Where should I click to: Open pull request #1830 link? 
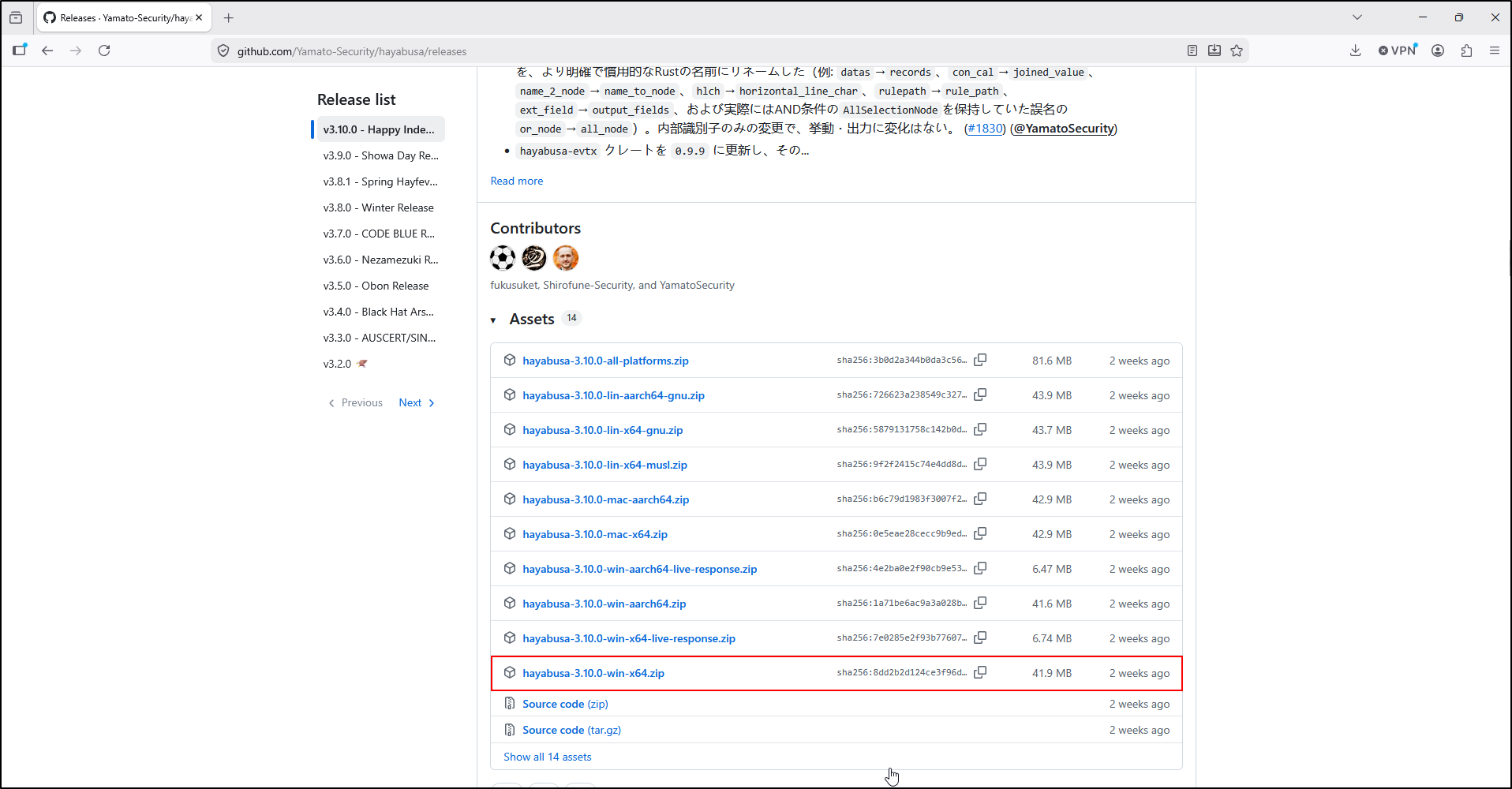pyautogui.click(x=985, y=129)
